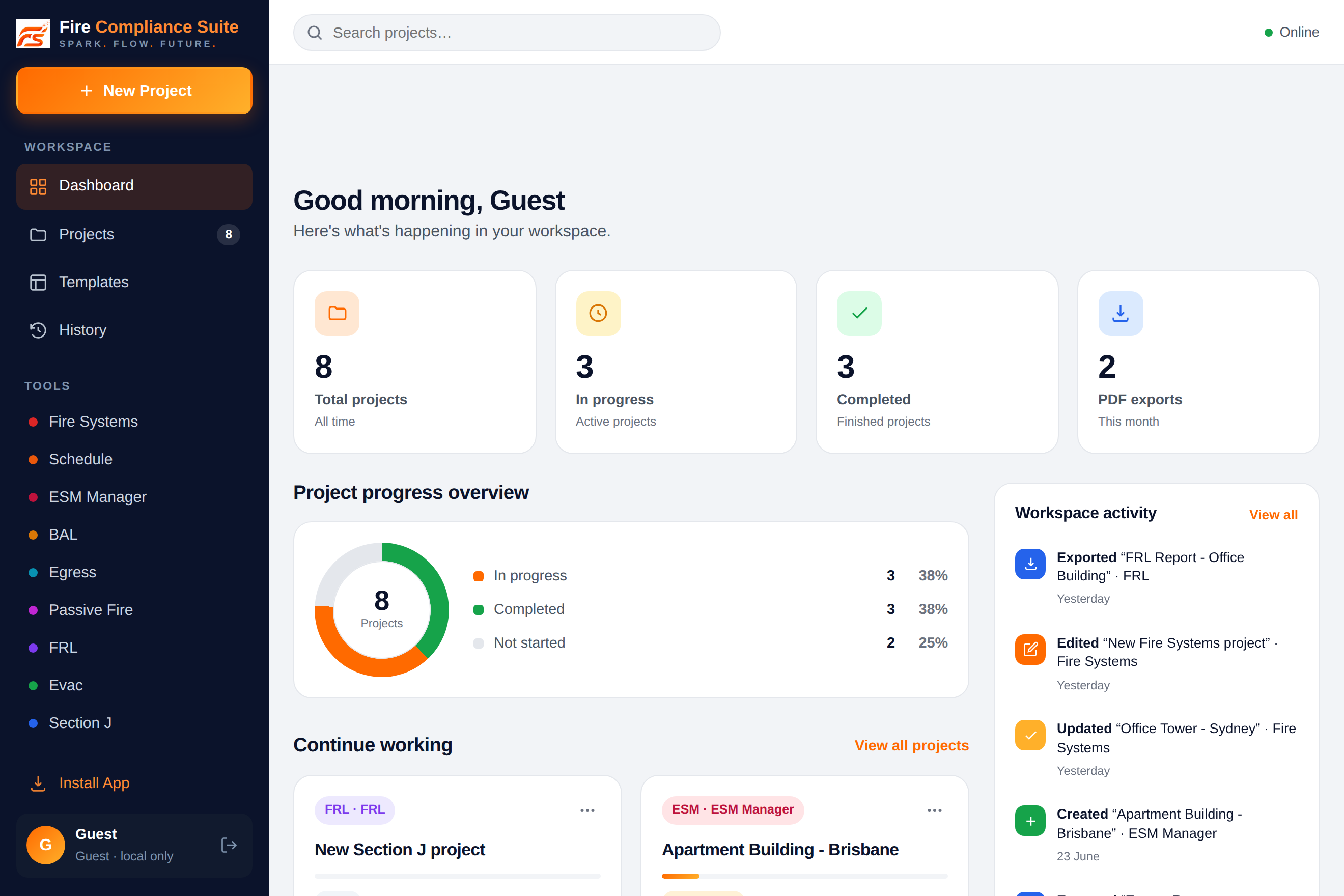The image size is (1344, 896).
Task: Click the Total projects stat card label
Action: 360,400
